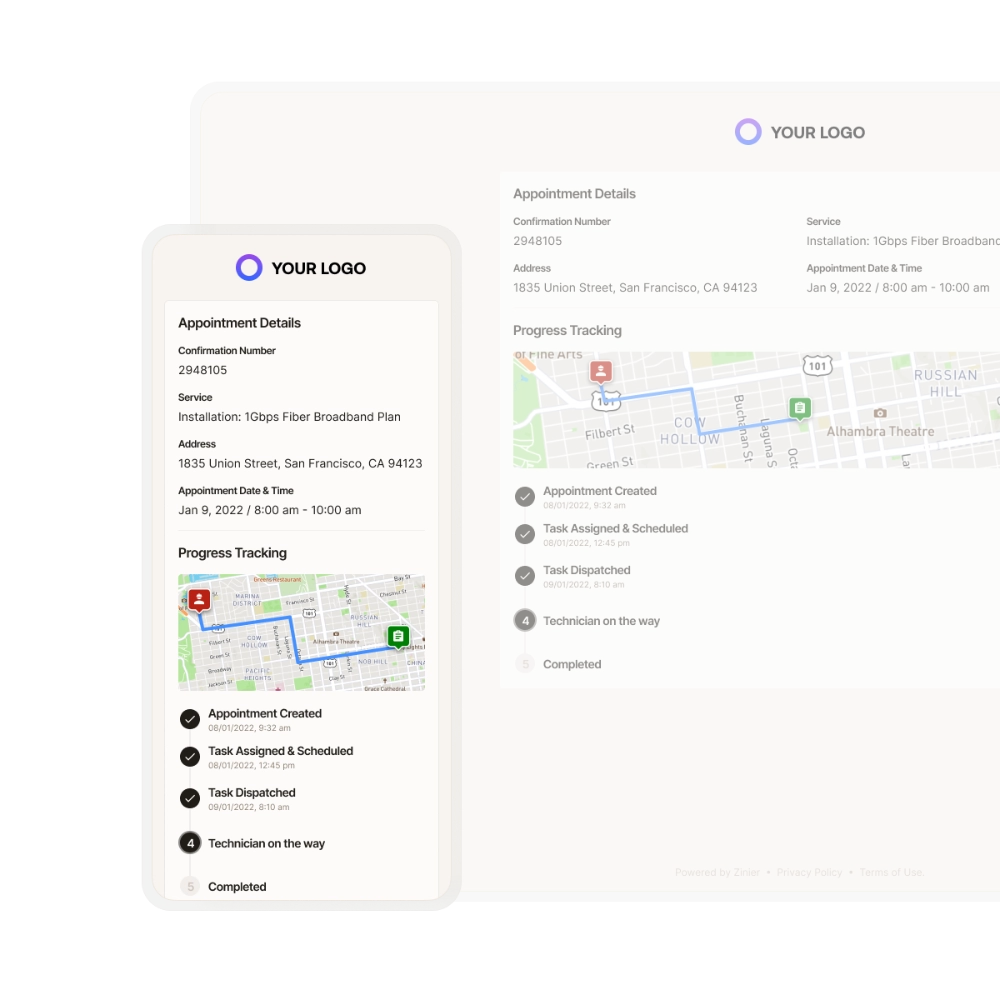Image resolution: width=1000 pixels, height=1000 pixels.
Task: Click mobile Technician on the way step
Action: pyautogui.click(x=267, y=844)
